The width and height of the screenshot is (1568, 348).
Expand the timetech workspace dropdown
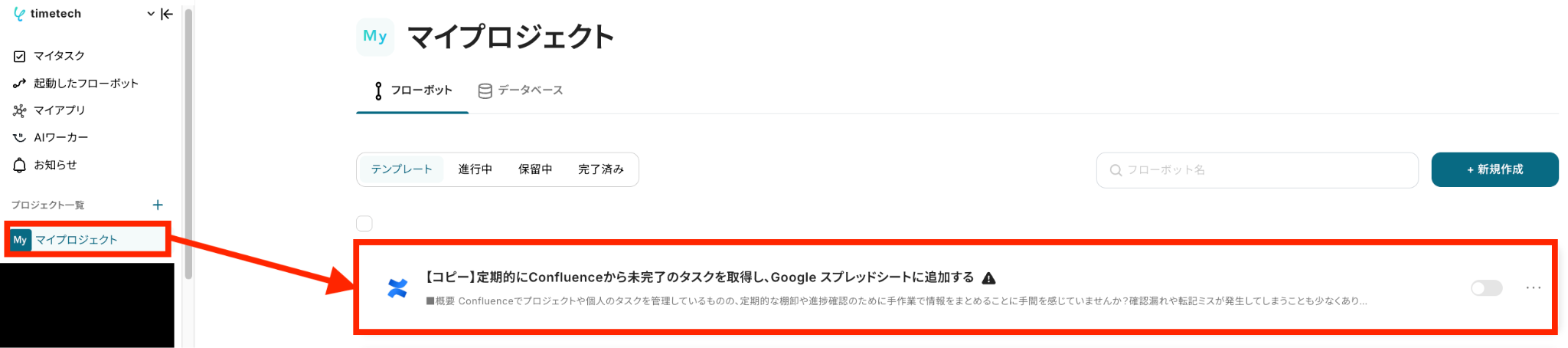pyautogui.click(x=151, y=14)
